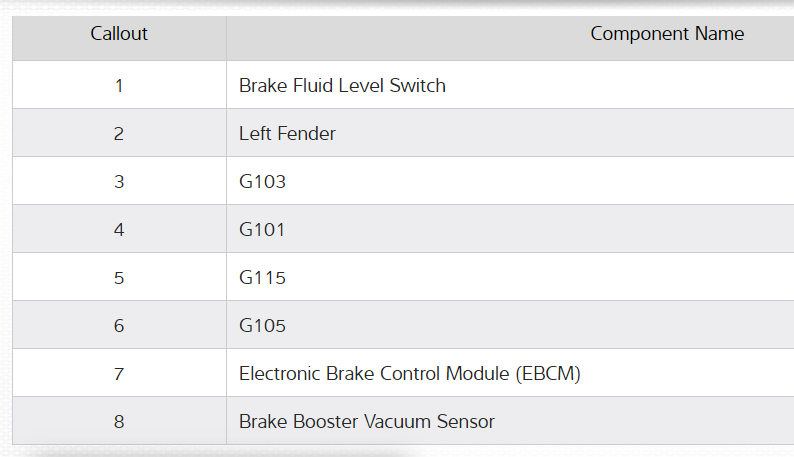Screen dimensions: 794x457
Task: Select callout number 8
Action: [x=119, y=422]
